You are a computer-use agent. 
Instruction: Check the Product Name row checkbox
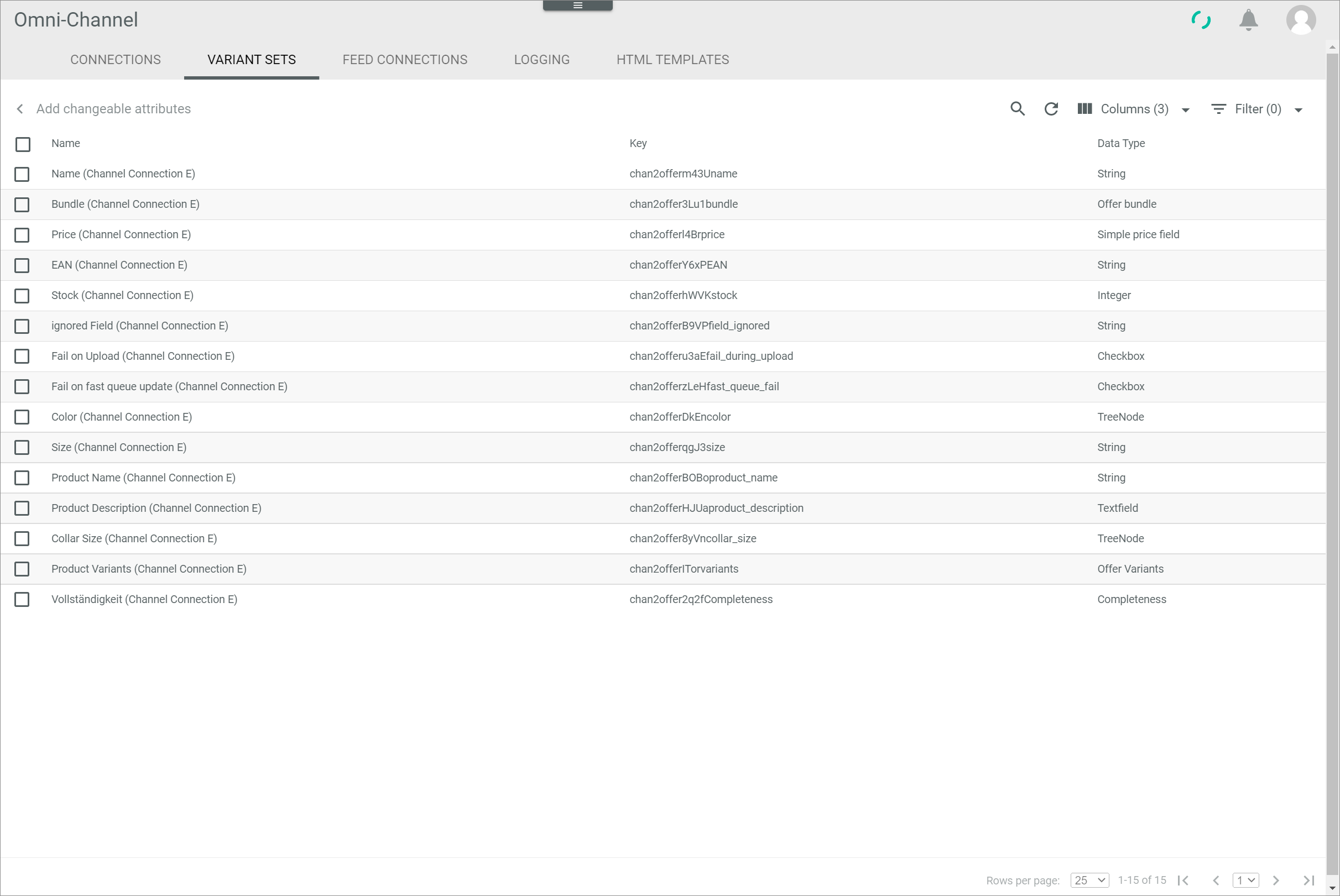click(22, 478)
